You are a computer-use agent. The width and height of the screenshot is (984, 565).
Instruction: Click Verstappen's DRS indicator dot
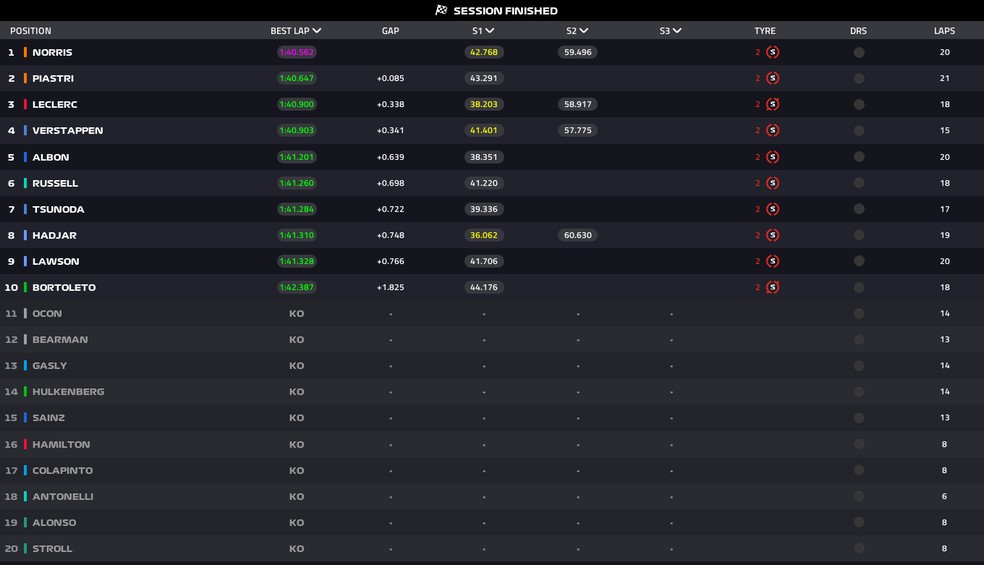(859, 131)
